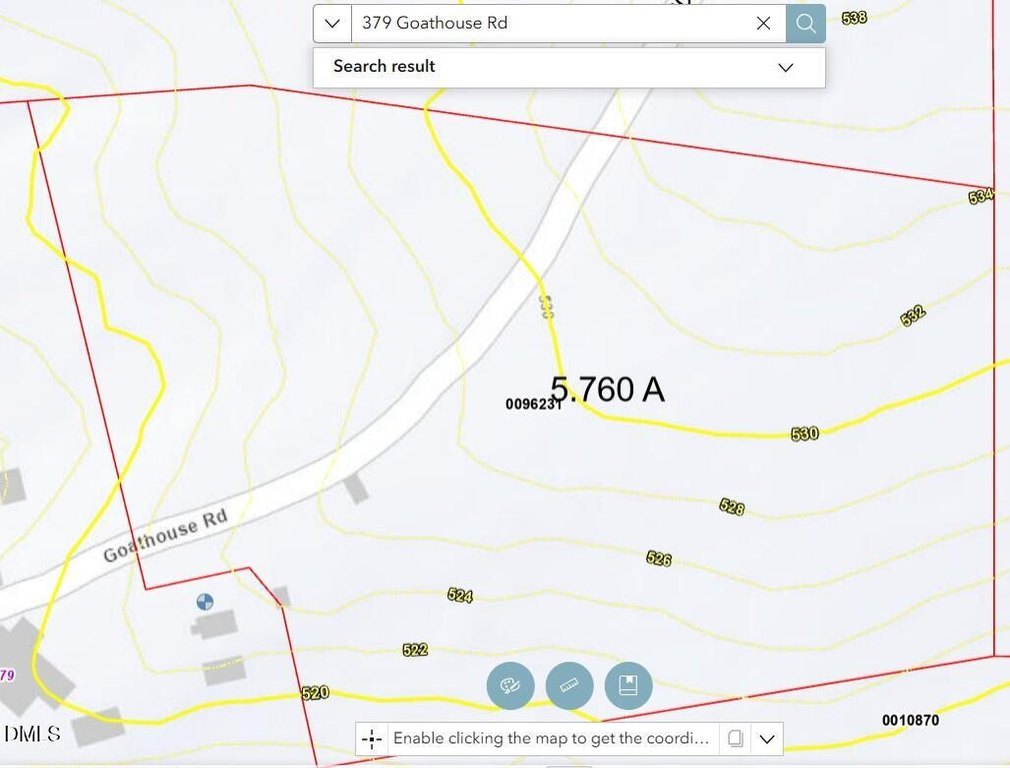Click the coordinate output text field
The width and height of the screenshot is (1010, 768).
(x=551, y=739)
